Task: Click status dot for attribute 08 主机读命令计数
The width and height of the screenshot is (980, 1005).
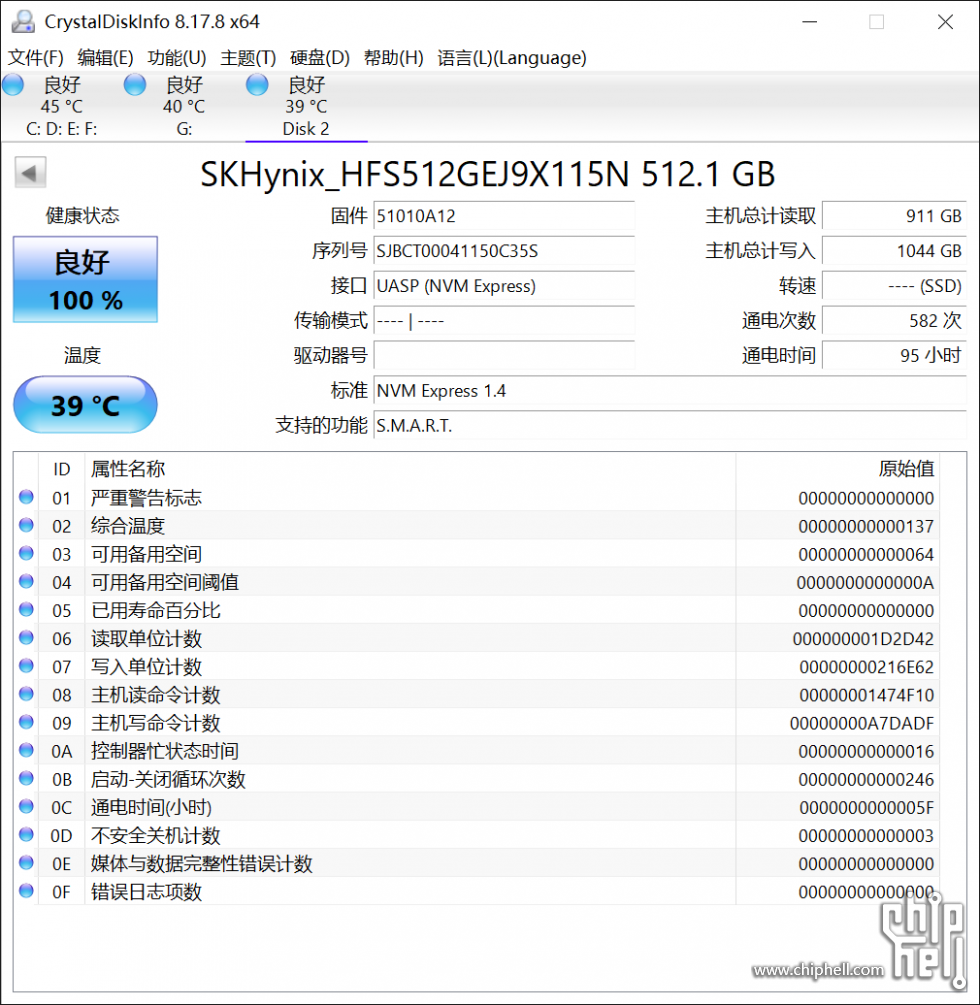Action: pyautogui.click(x=26, y=694)
